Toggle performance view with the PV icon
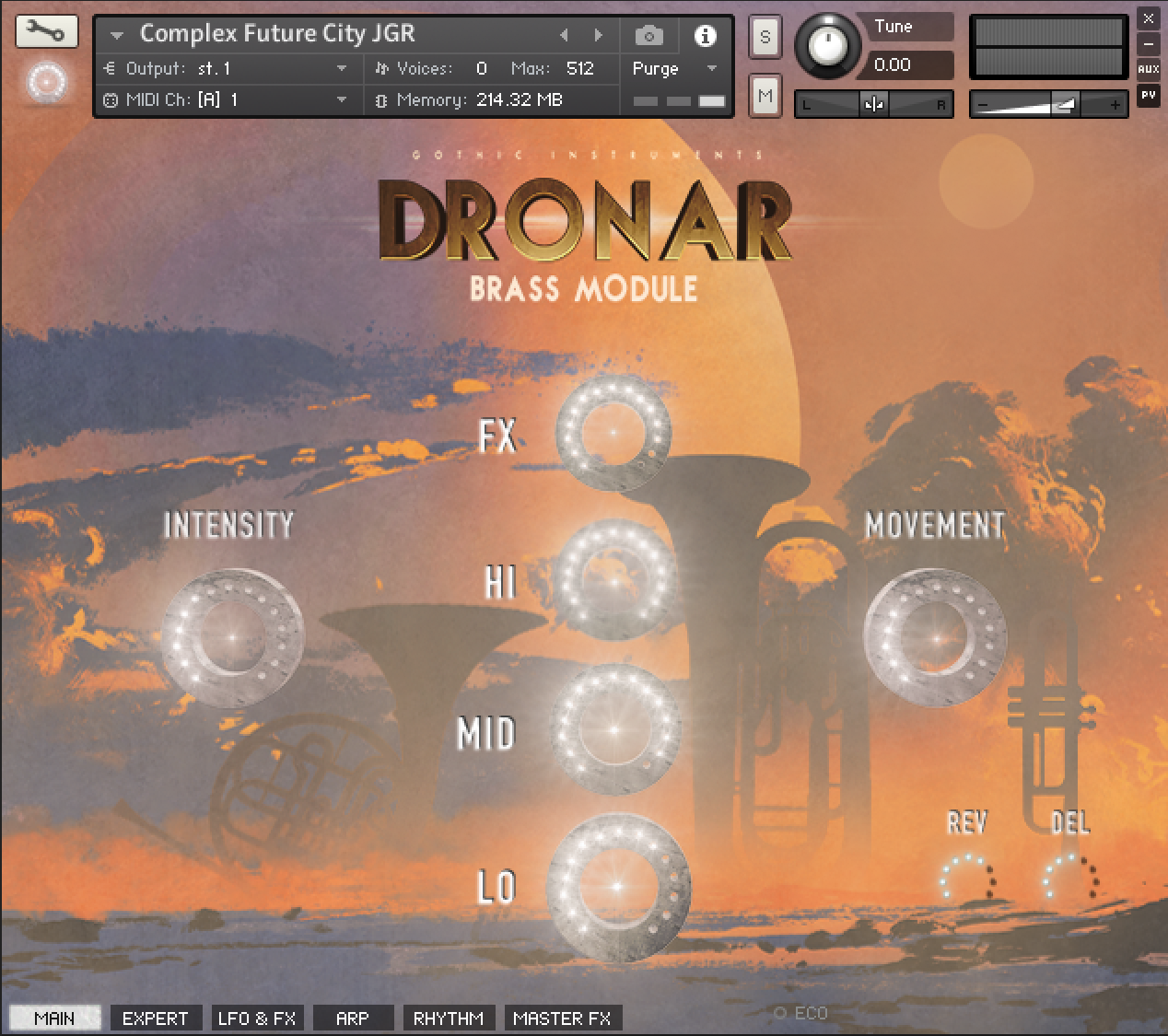Viewport: 1168px width, 1036px height. pos(1149,95)
